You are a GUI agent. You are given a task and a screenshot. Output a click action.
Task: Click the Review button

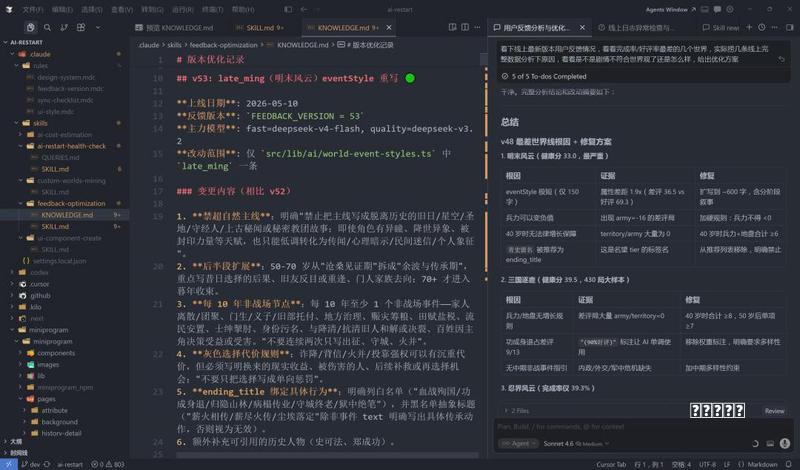(774, 411)
